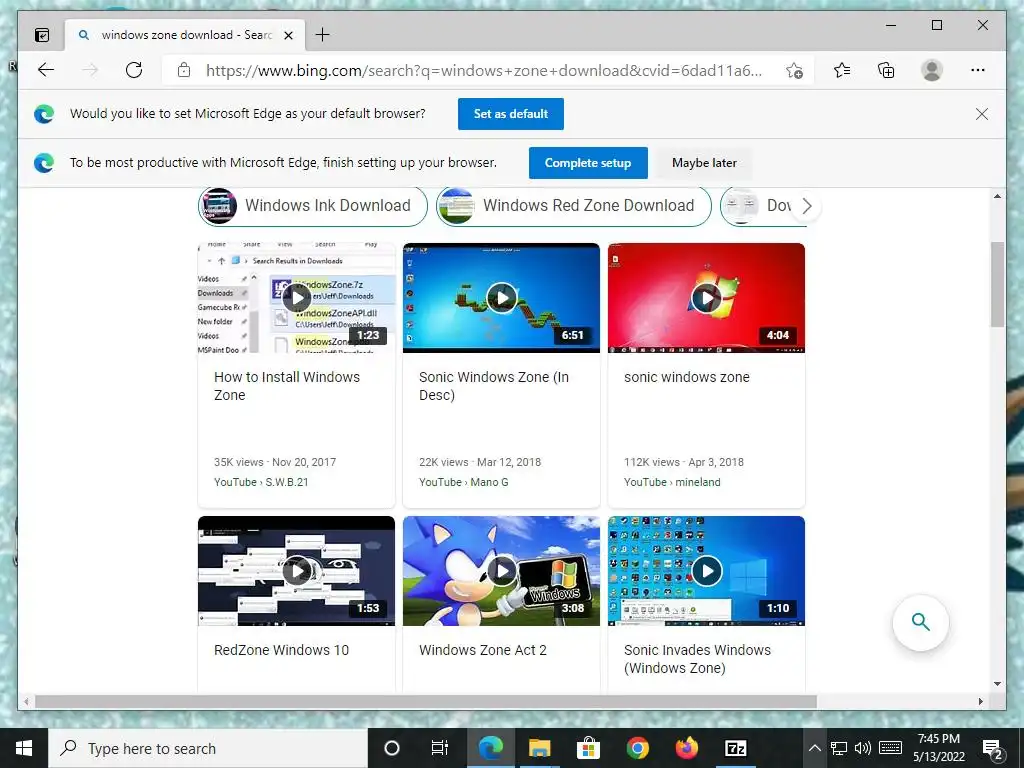Open Collections panel

point(886,70)
